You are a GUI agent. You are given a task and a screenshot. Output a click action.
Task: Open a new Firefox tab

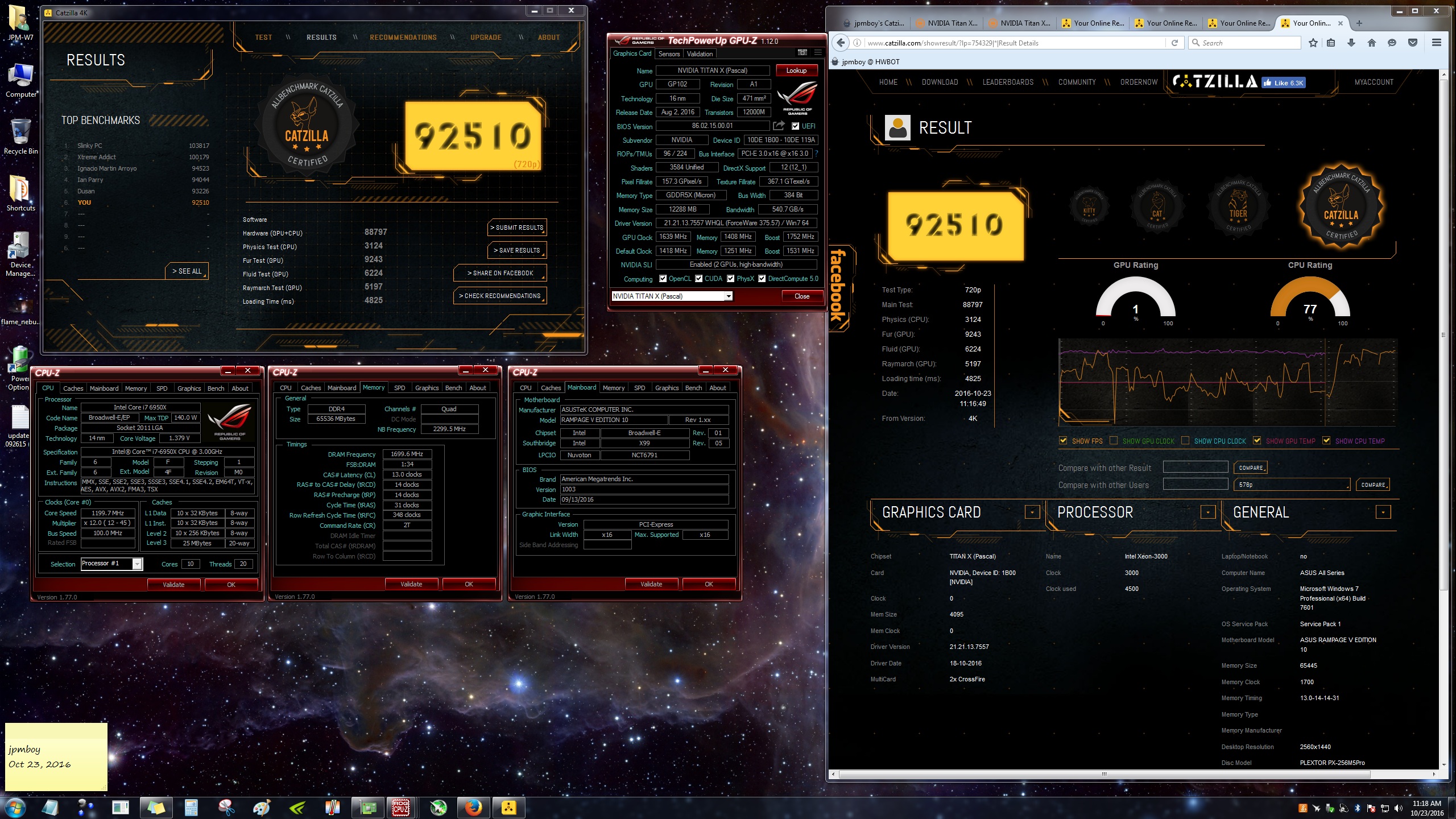(1359, 23)
